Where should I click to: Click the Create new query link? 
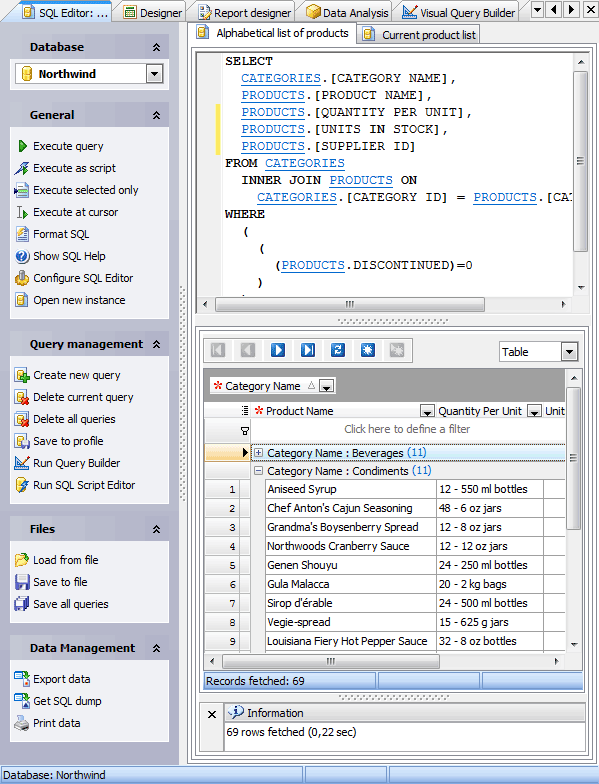(x=76, y=375)
